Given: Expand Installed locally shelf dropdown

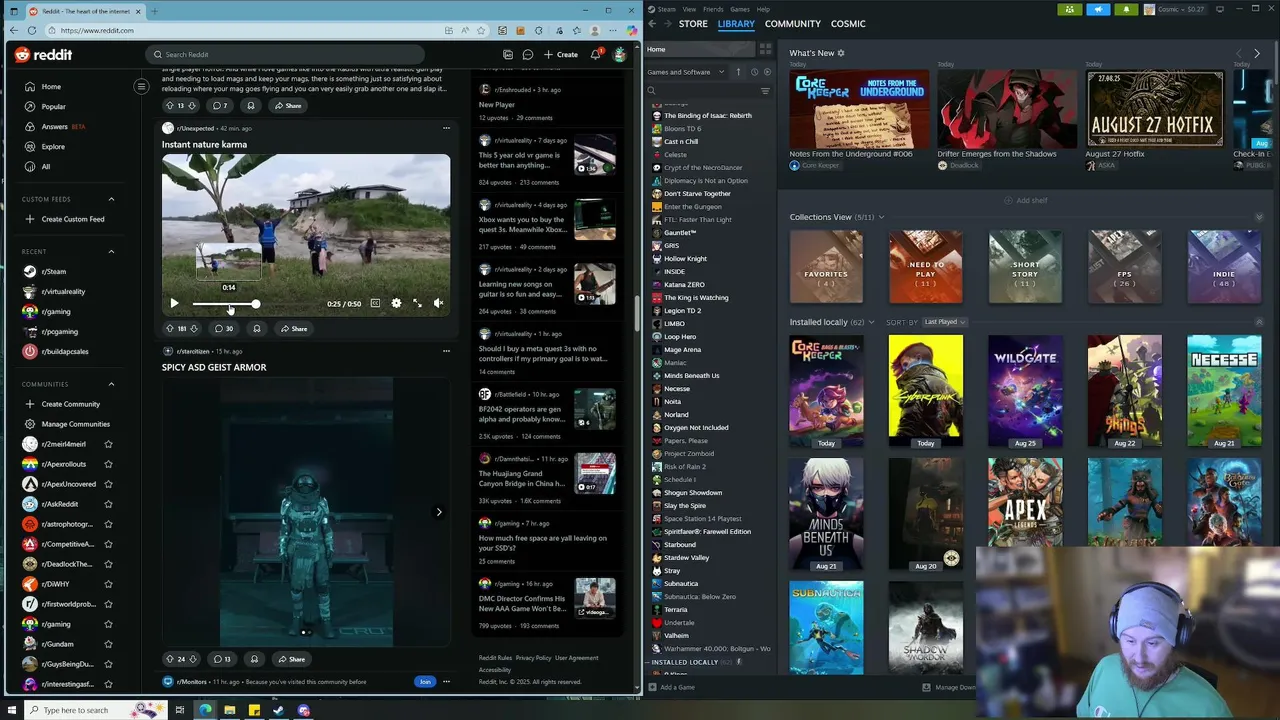Looking at the screenshot, I should click(x=871, y=322).
